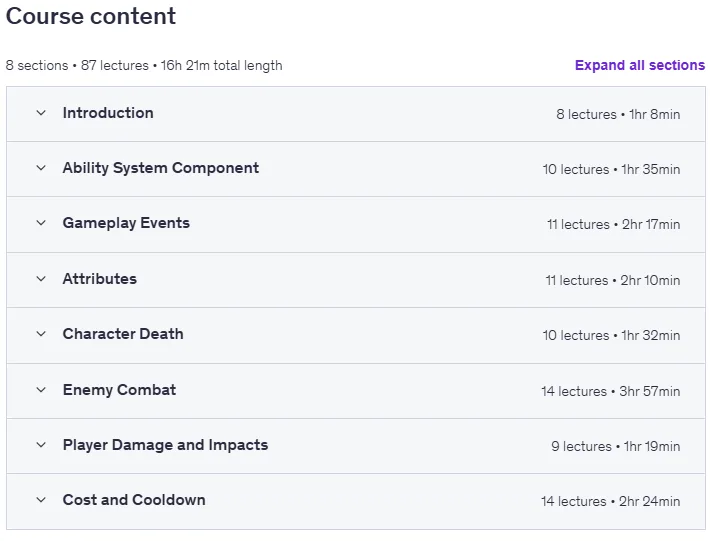Click chevron beside Player Damage and Impacts

point(41,445)
